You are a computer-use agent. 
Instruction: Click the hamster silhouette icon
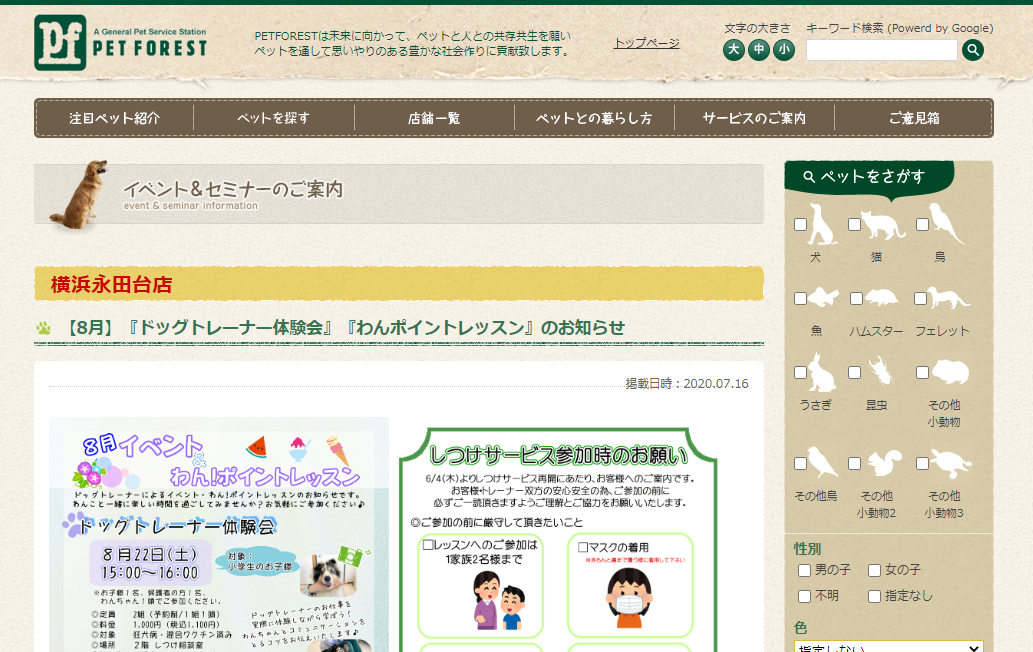(x=881, y=298)
